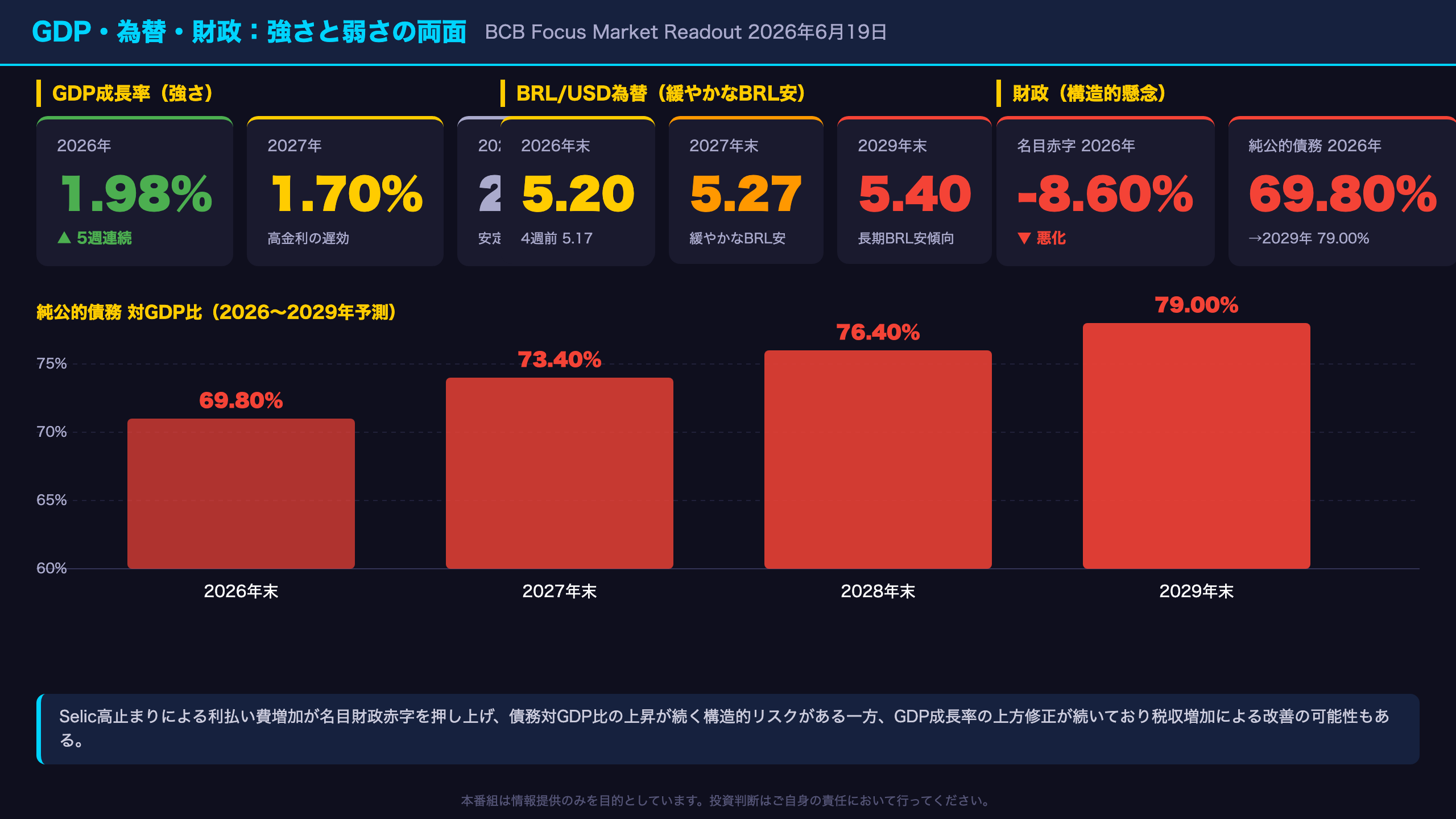Click the 2027年末 x-axis label
The width and height of the screenshot is (1456, 819).
pos(560,591)
